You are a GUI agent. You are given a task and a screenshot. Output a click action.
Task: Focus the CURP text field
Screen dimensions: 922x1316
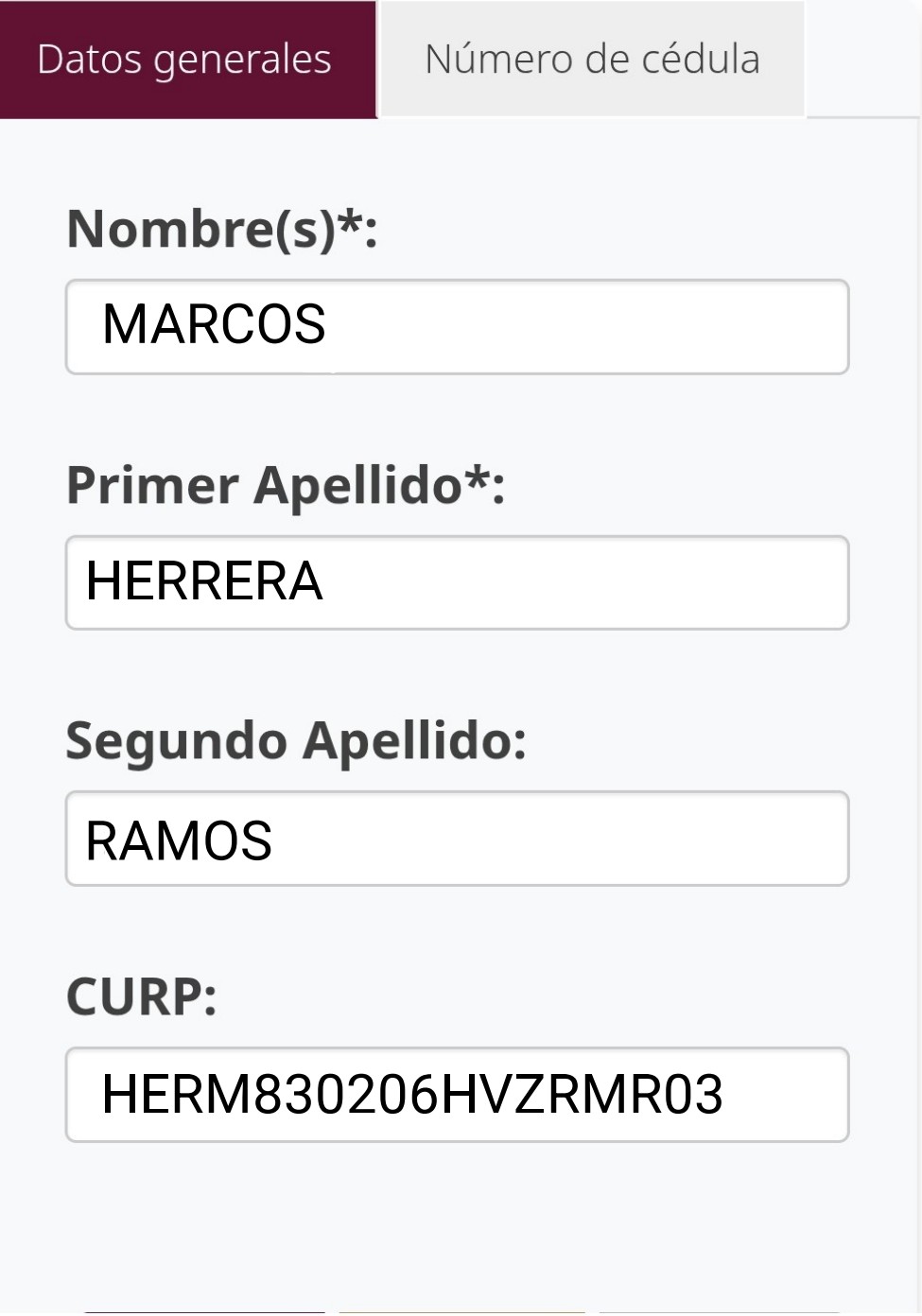(x=785, y=1095)
